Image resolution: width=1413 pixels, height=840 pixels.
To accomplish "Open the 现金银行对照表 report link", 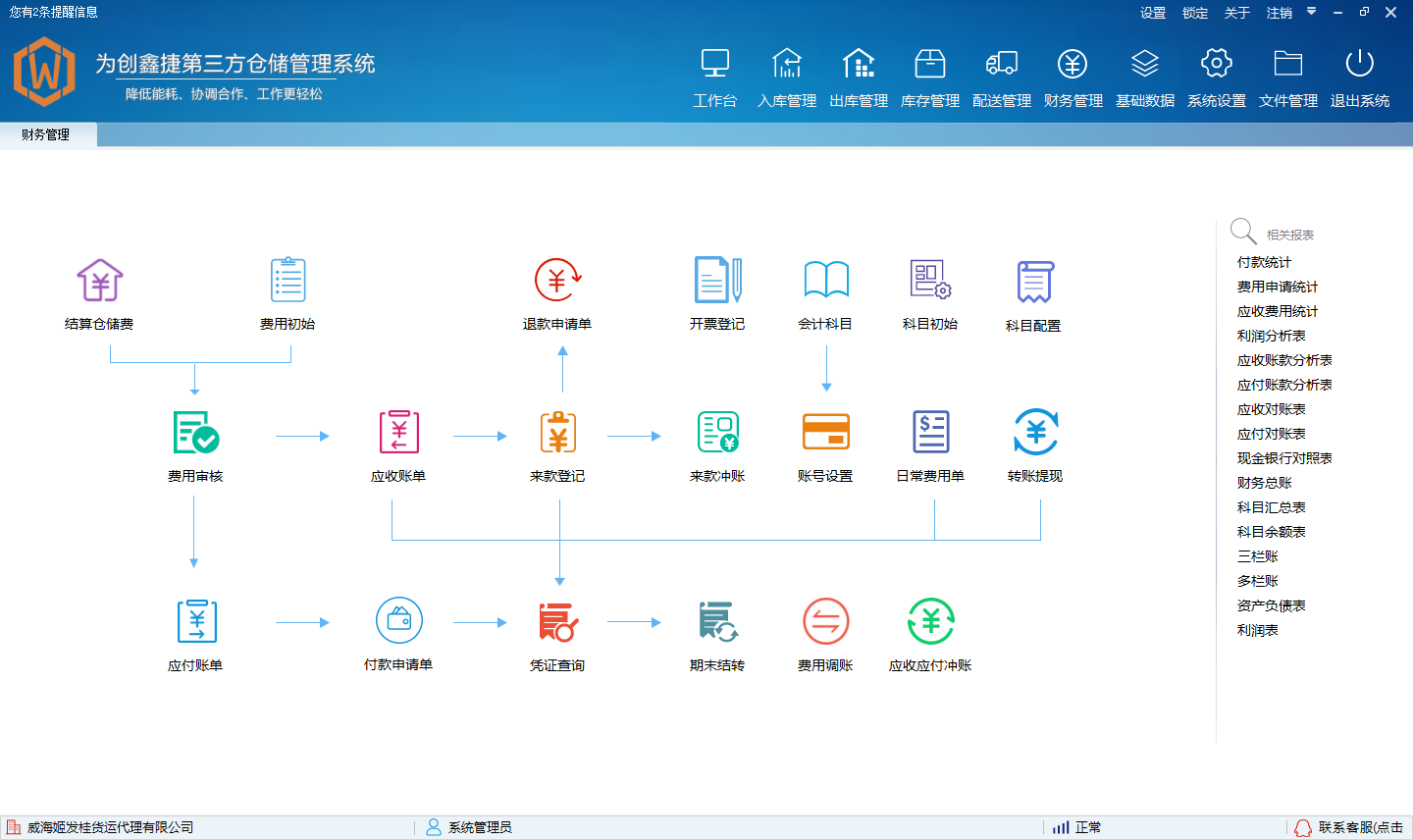I will click(x=1284, y=458).
